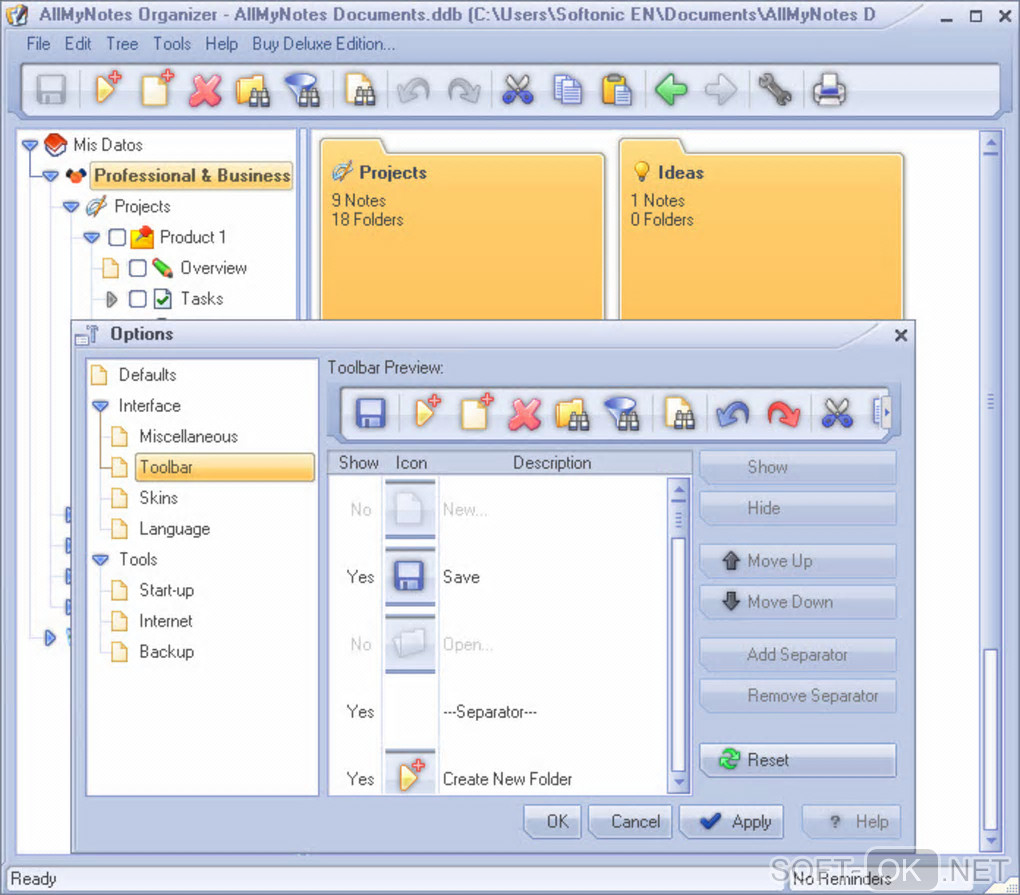This screenshot has width=1020, height=895.
Task: Collapse the Tools options group
Action: click(100, 559)
